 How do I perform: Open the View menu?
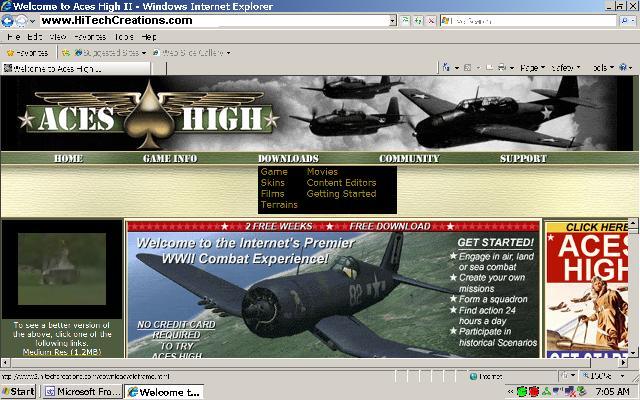[x=58, y=37]
